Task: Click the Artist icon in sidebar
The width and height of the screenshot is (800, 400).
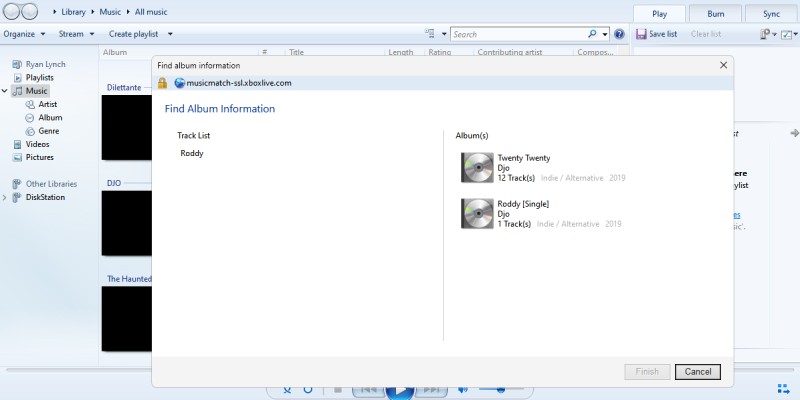Action: (30, 104)
